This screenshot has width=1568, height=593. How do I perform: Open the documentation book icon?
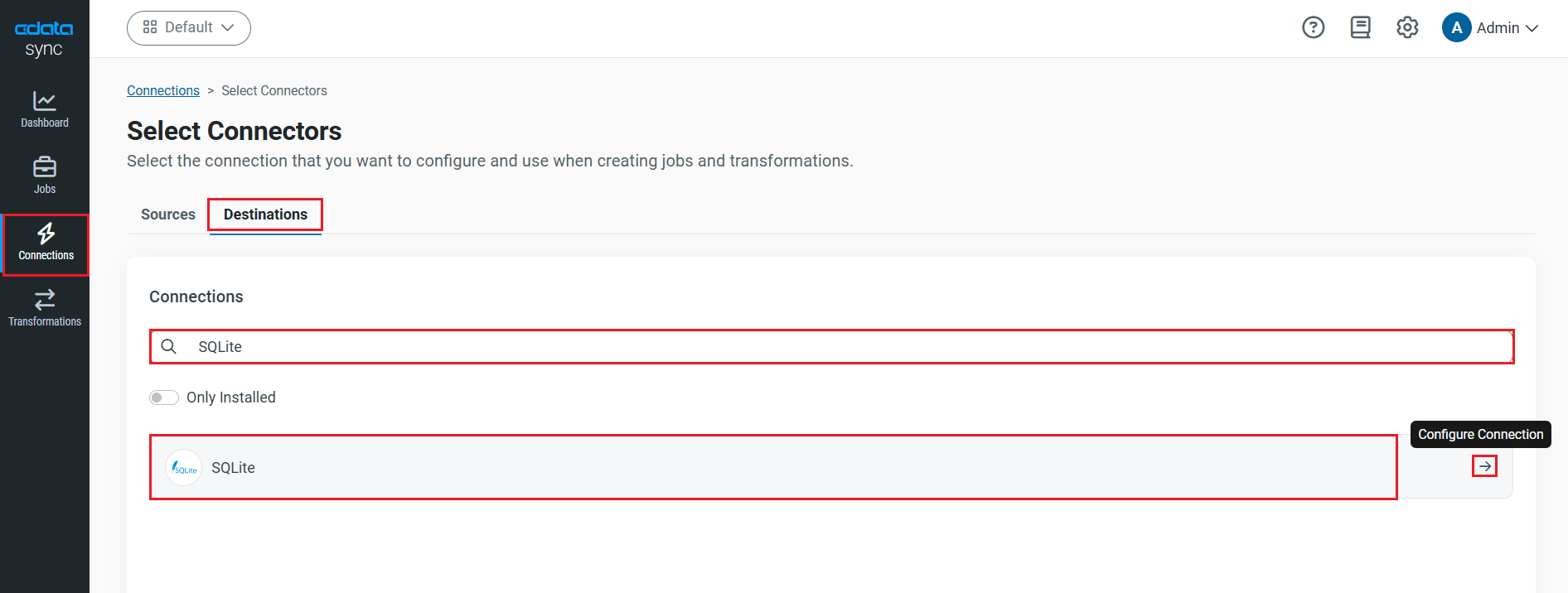pos(1360,27)
